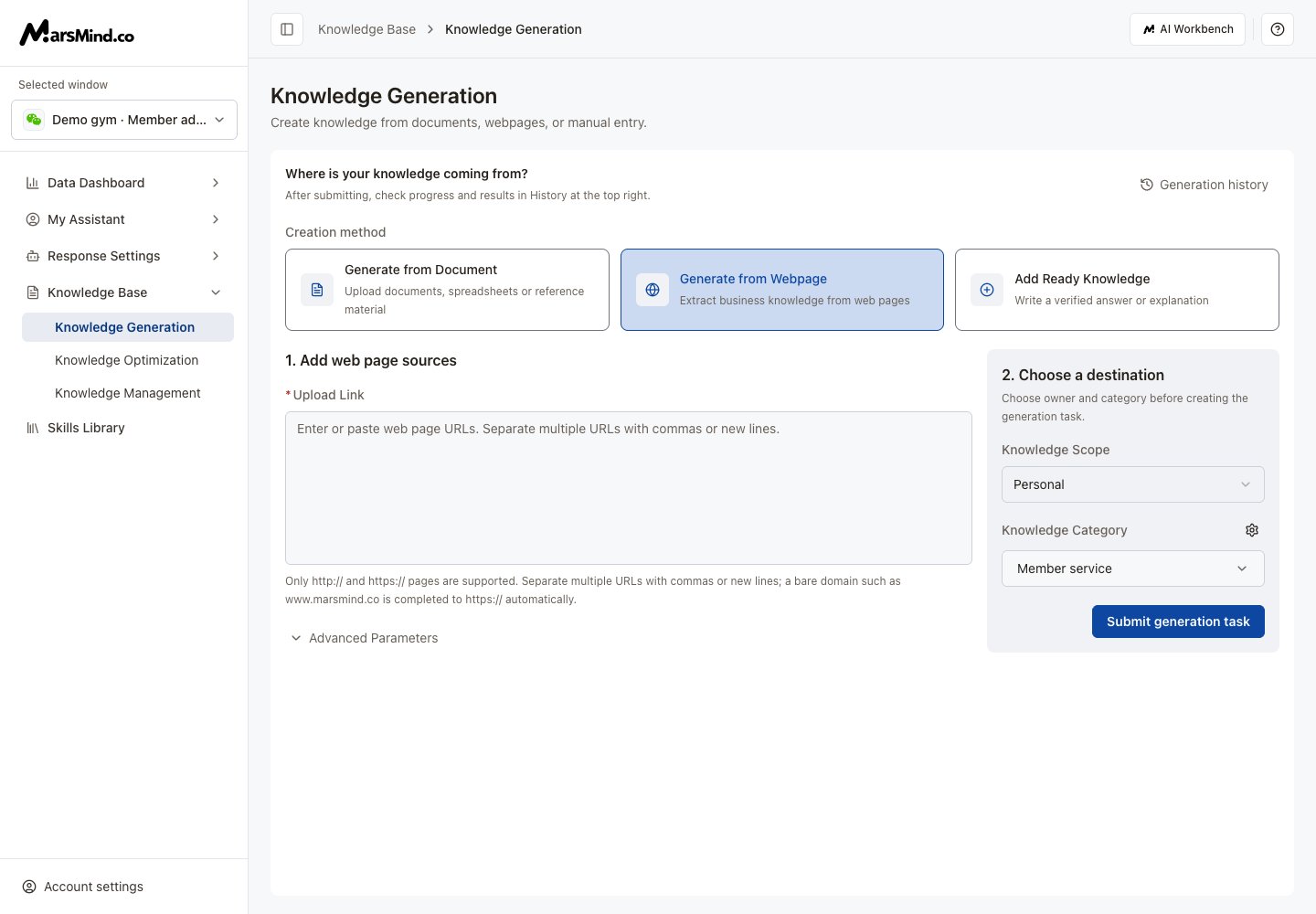Open Knowledge Generation in the sidebar

pos(128,327)
